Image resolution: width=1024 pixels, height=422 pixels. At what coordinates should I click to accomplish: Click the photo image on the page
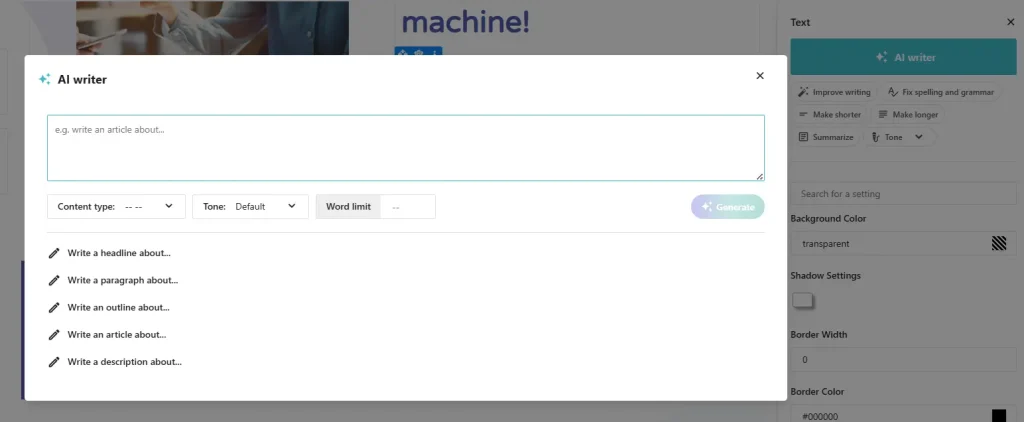click(212, 27)
